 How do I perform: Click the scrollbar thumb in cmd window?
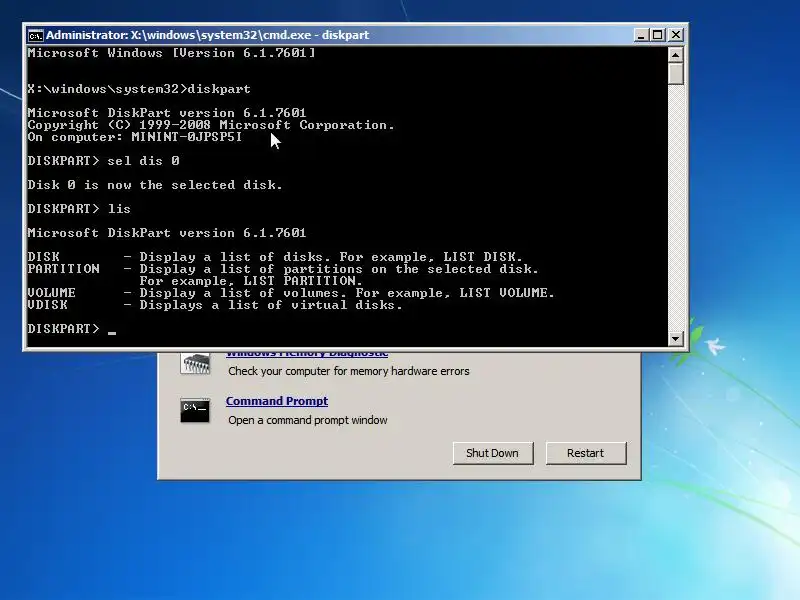(x=676, y=73)
